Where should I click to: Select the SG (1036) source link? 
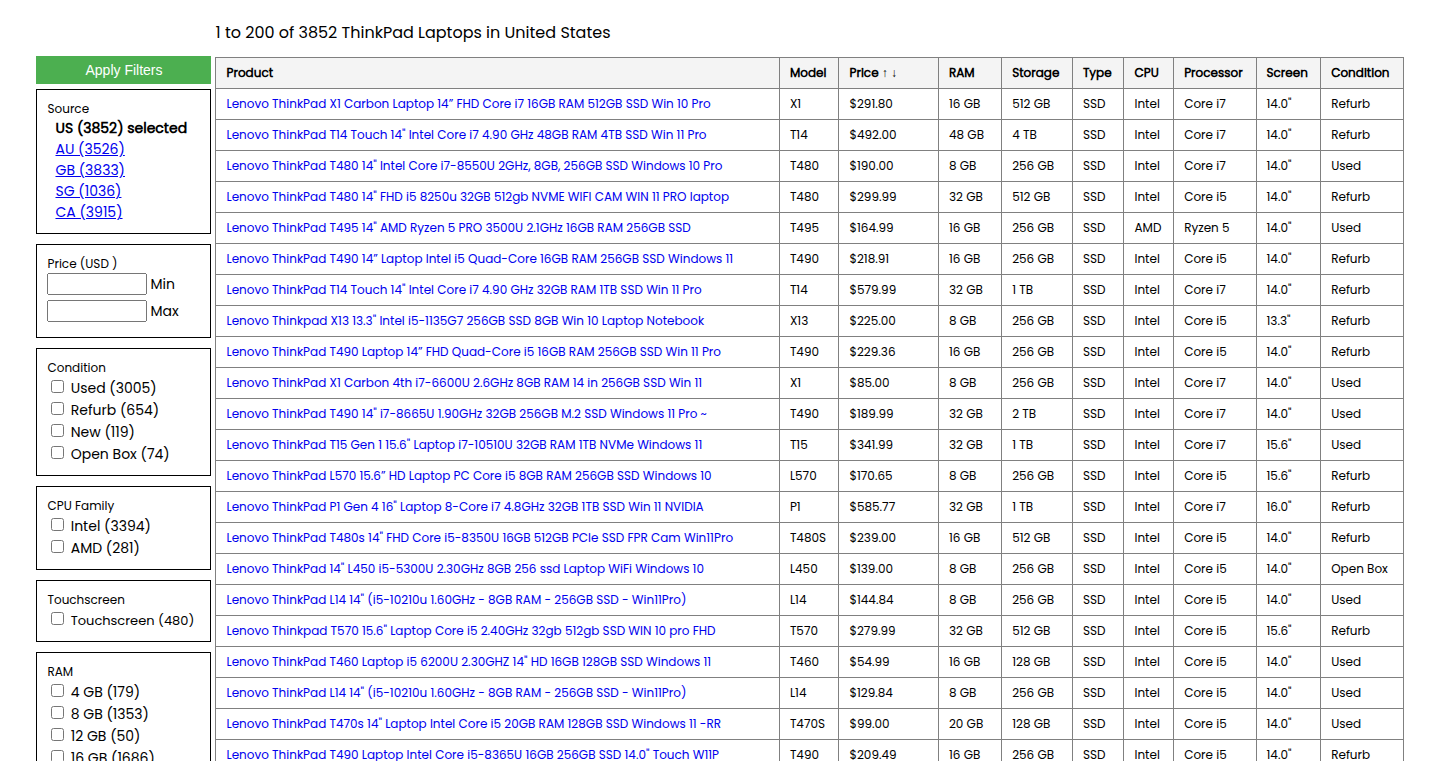click(x=88, y=191)
